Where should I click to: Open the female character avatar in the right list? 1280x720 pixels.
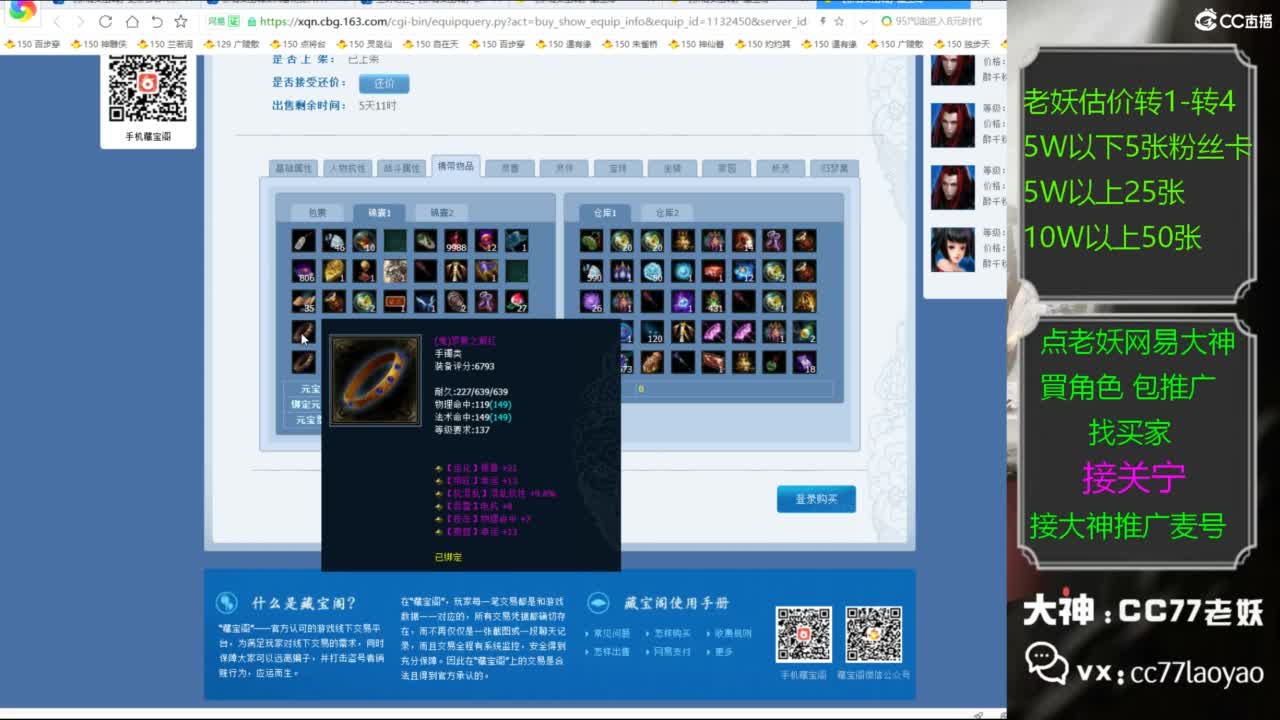(953, 249)
